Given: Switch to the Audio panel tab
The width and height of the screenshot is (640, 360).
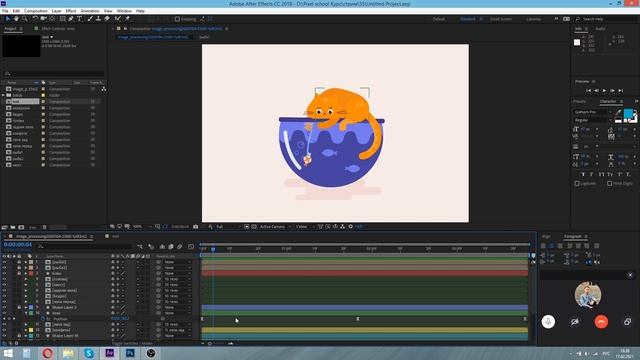Looking at the screenshot, I should (x=600, y=29).
